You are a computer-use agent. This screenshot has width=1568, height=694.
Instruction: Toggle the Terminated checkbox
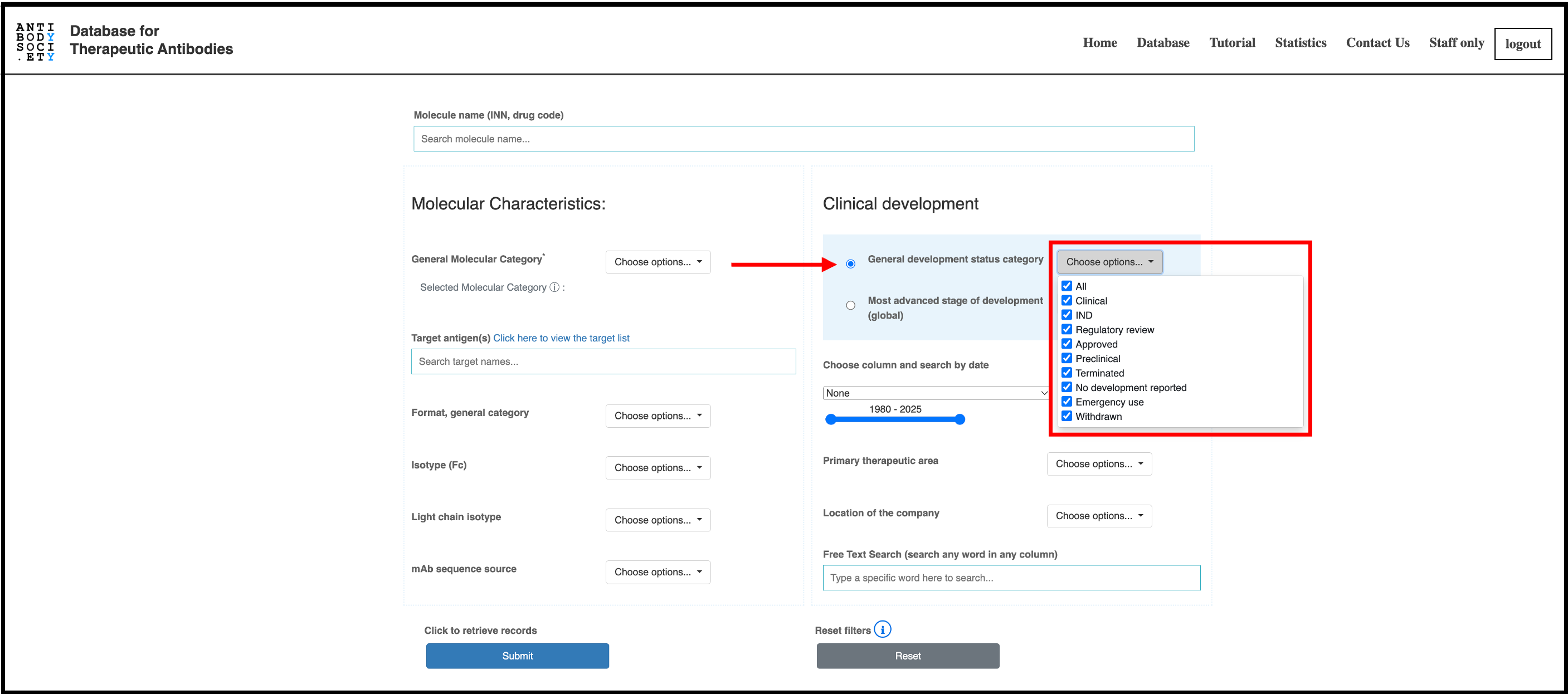1067,373
